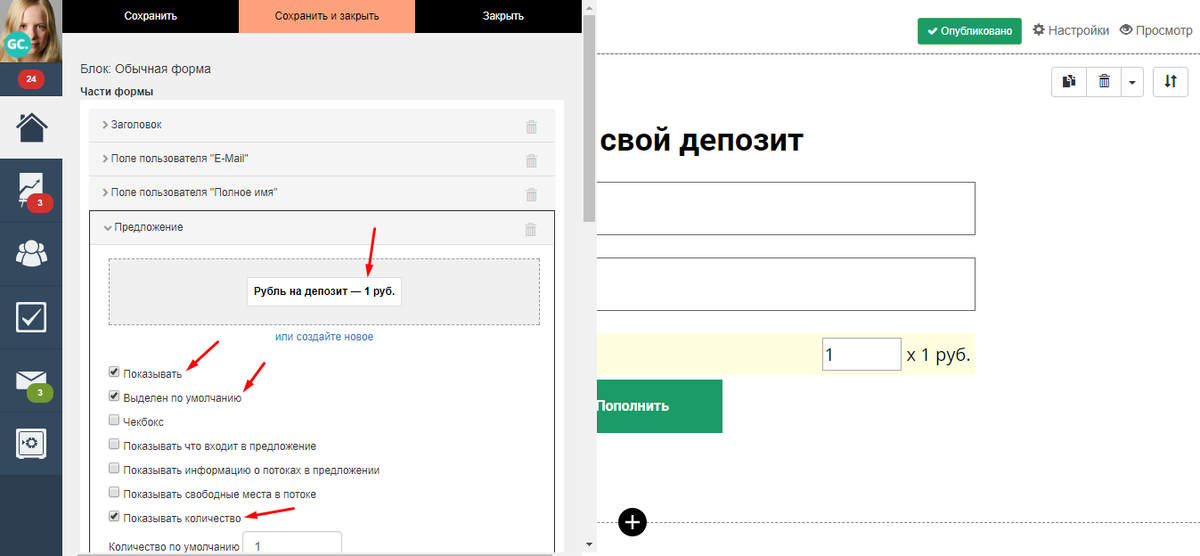Delete the Полное имя field form part
The image size is (1200, 556).
pos(531,194)
